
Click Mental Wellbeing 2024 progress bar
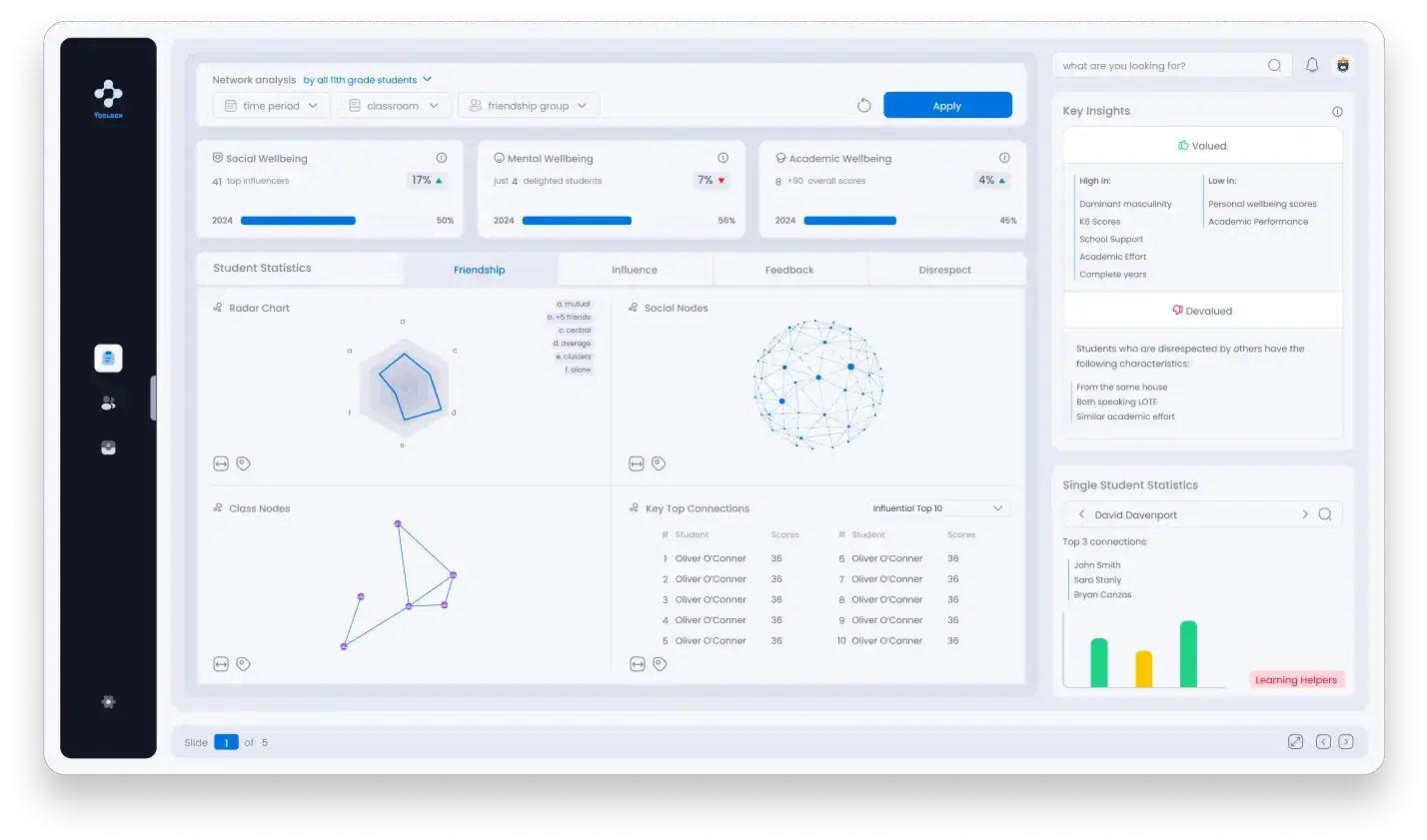pyautogui.click(x=577, y=221)
